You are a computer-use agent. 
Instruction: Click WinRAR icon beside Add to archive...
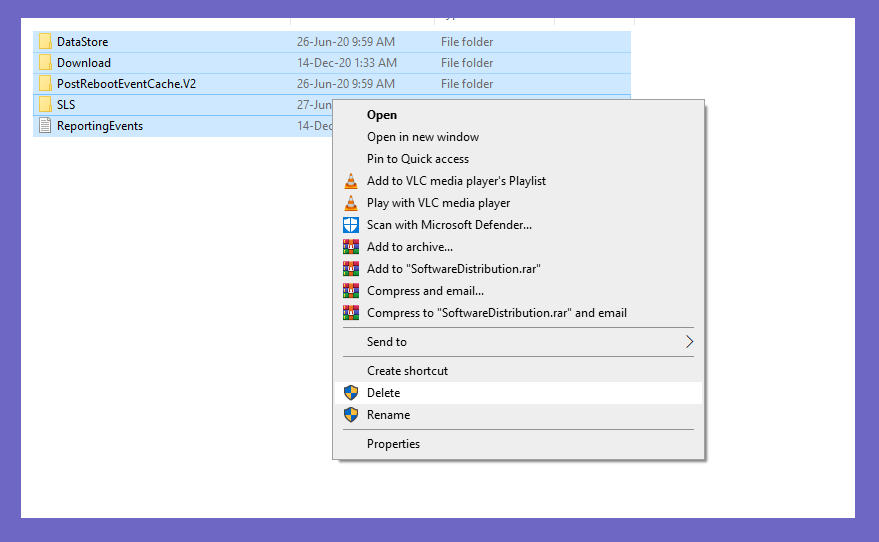[x=351, y=247]
